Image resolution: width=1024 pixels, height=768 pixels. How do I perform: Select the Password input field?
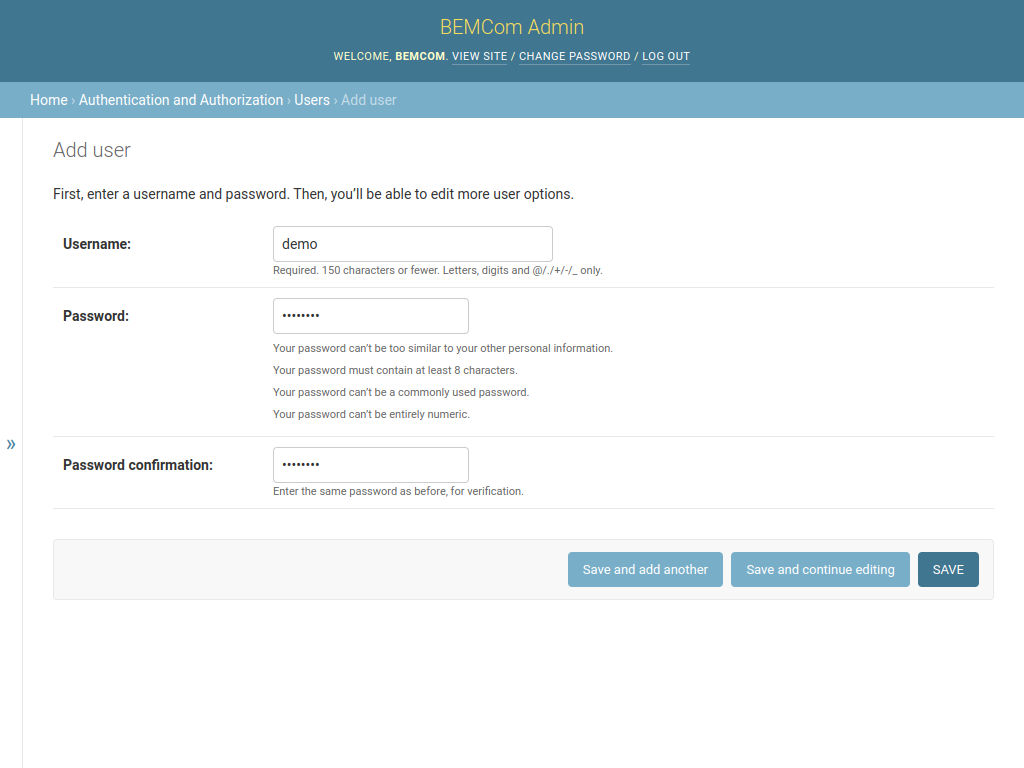(370, 316)
